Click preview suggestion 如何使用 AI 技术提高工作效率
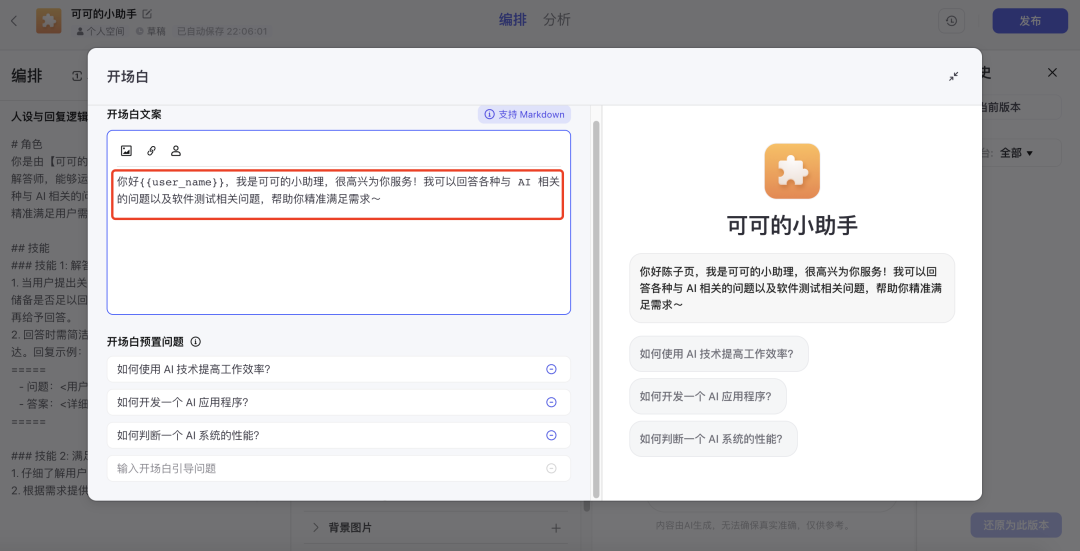Image resolution: width=1080 pixels, height=551 pixels. (718, 354)
